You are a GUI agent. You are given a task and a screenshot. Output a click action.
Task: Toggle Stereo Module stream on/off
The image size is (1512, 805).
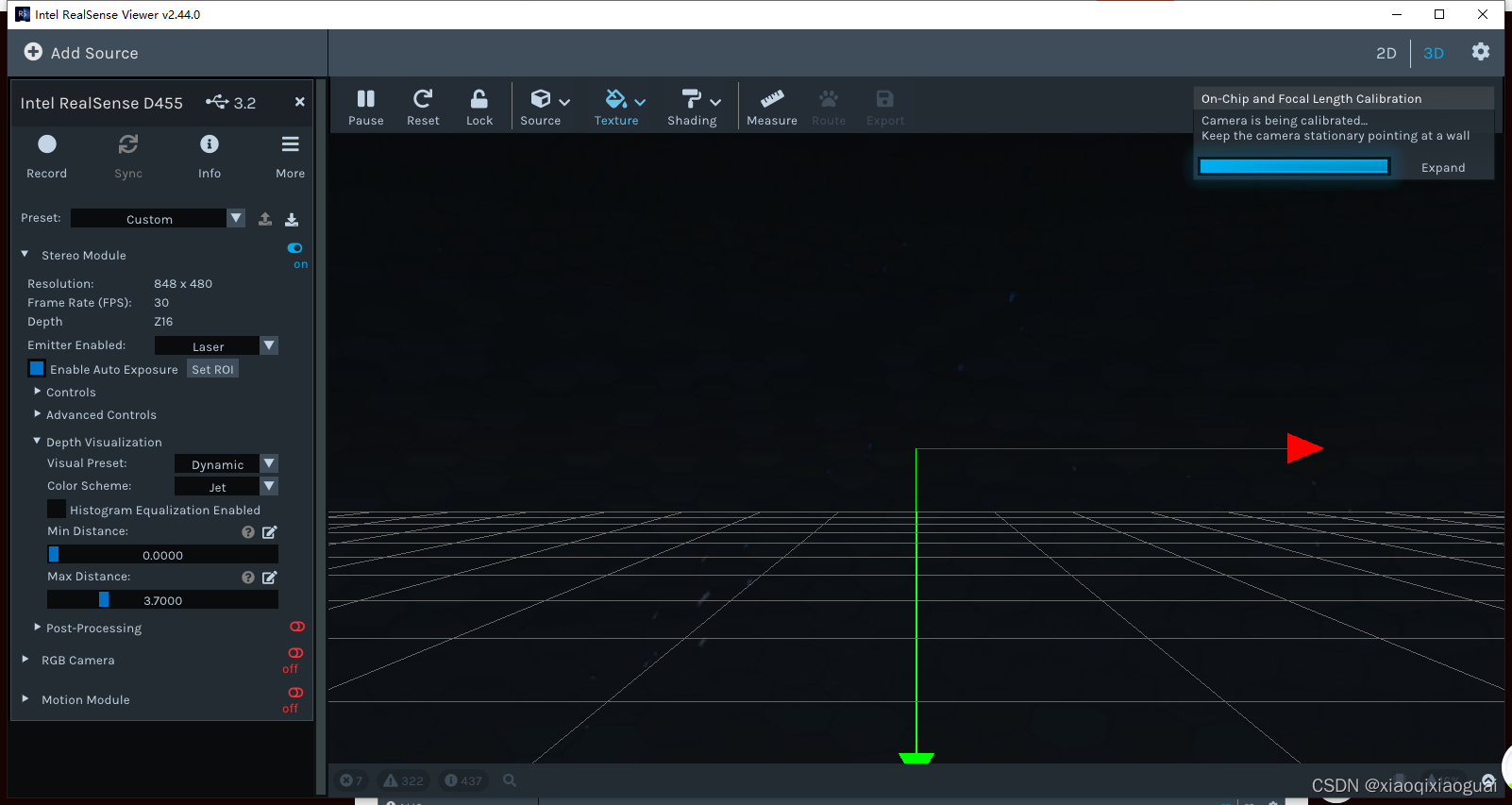[295, 248]
